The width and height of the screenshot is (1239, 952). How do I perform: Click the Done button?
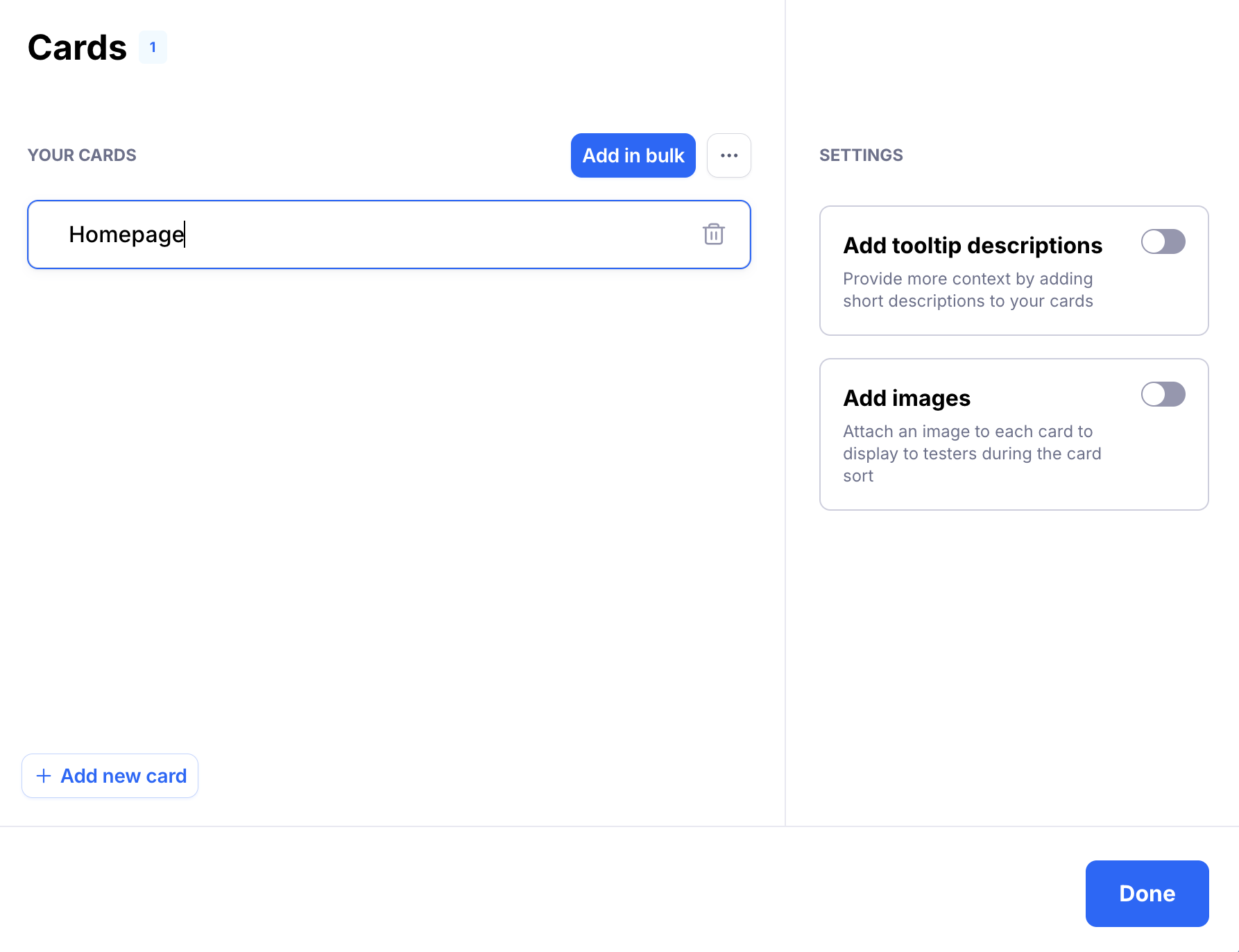pyautogui.click(x=1147, y=893)
